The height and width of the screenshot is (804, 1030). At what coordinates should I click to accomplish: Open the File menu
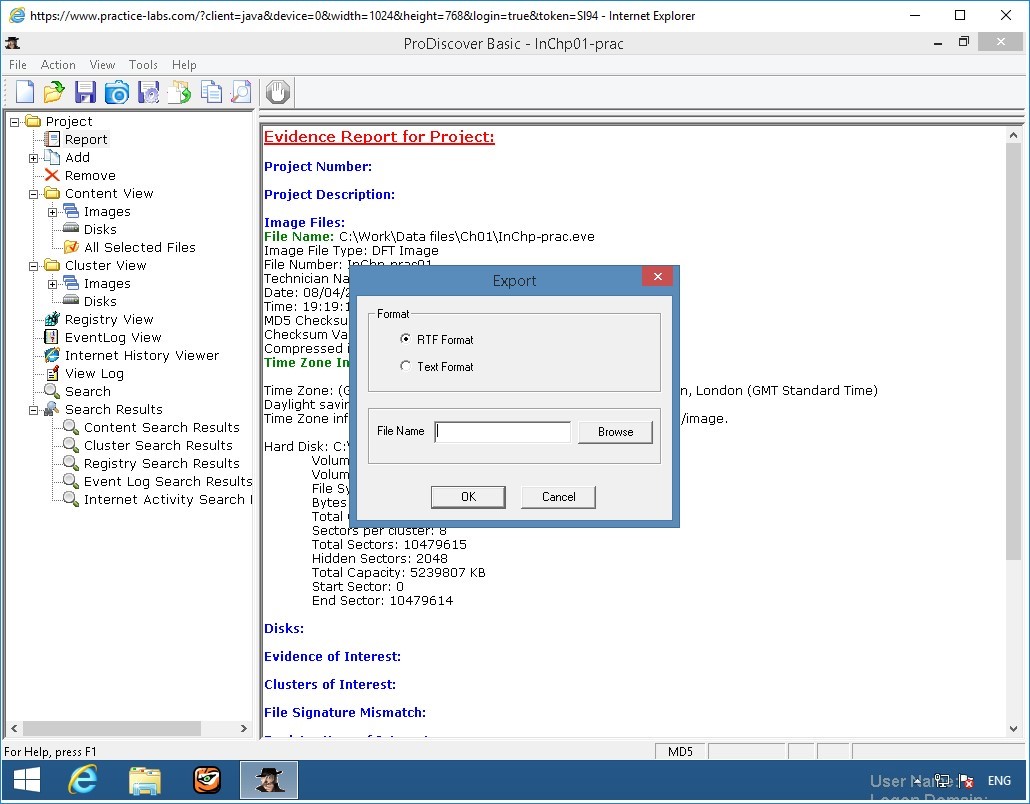coord(18,64)
